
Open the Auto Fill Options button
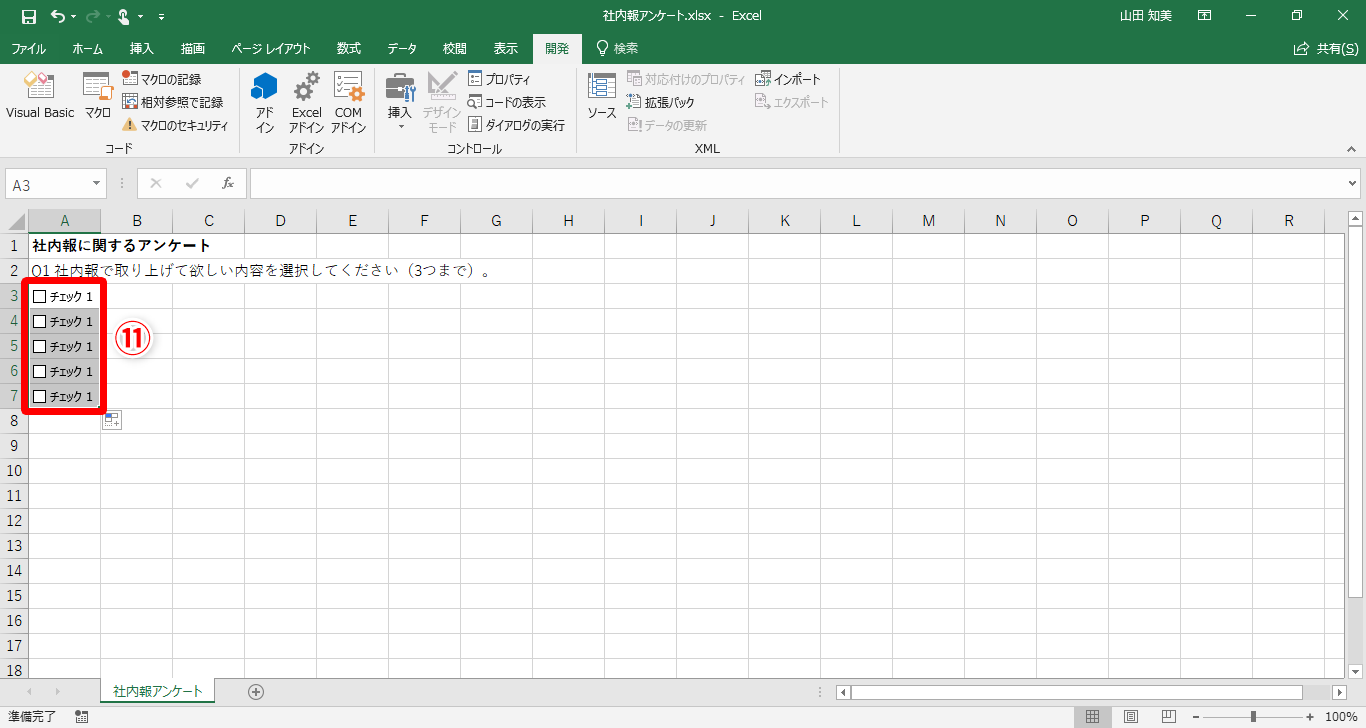[112, 420]
